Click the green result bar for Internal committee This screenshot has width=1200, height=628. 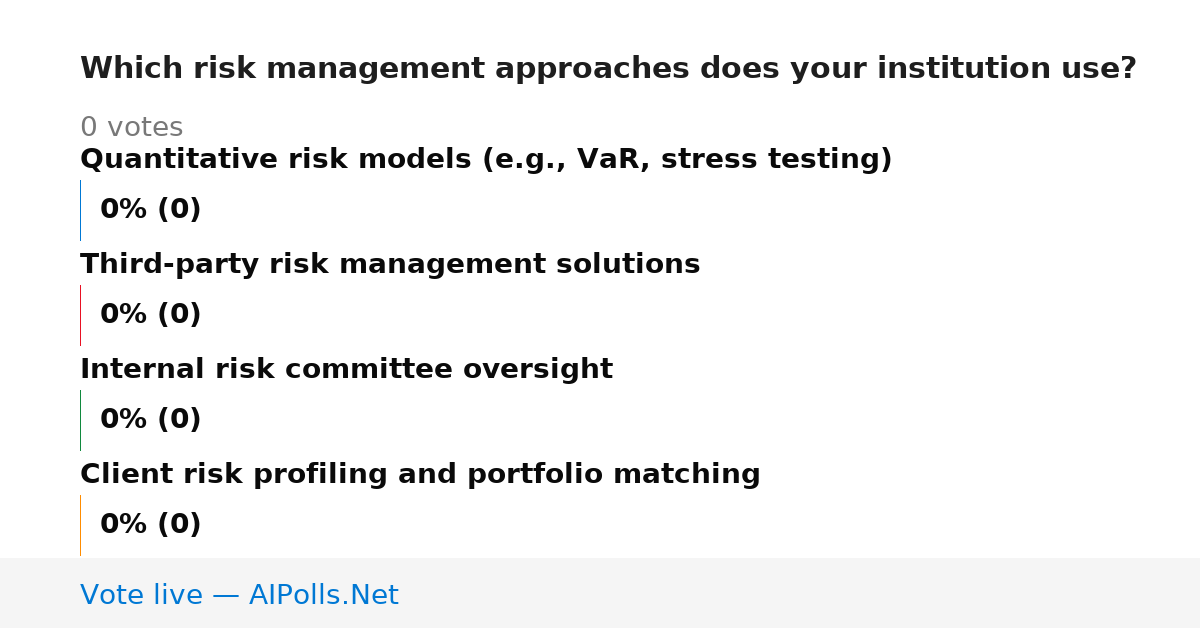pos(80,420)
